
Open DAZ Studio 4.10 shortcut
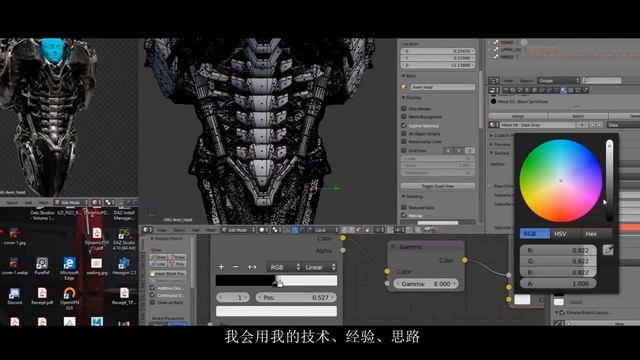(x=124, y=238)
